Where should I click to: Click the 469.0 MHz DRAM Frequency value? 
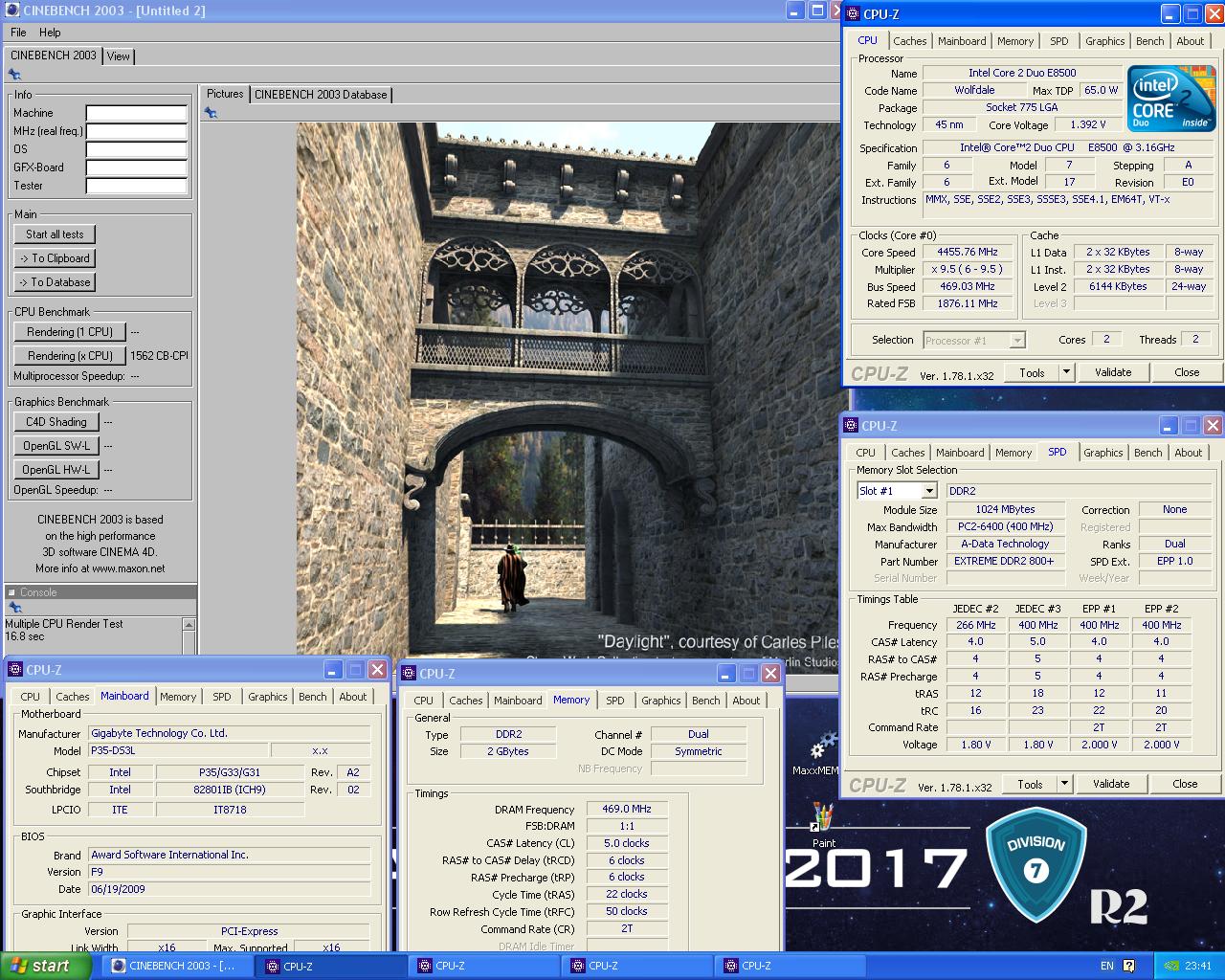627,809
